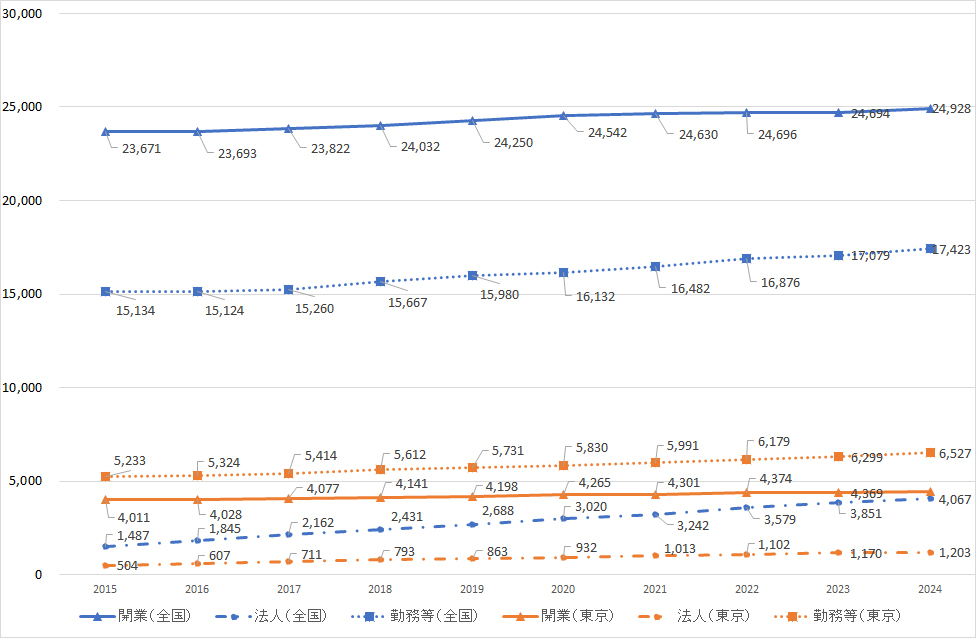This screenshot has width=976, height=638.
Task: Click the 10,000 vertical axis label
Action: click(35, 387)
